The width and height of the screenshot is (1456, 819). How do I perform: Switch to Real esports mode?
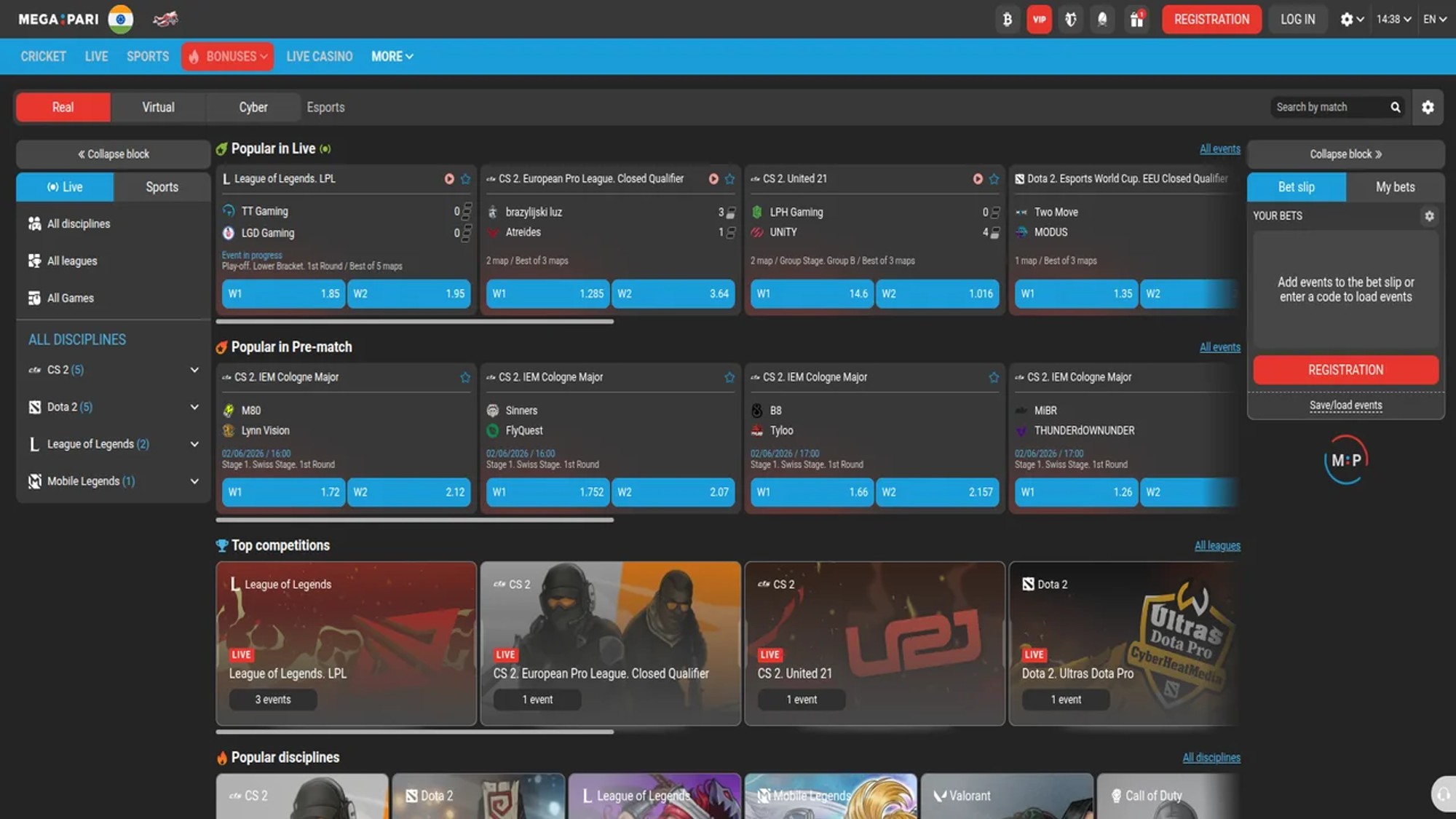[63, 107]
